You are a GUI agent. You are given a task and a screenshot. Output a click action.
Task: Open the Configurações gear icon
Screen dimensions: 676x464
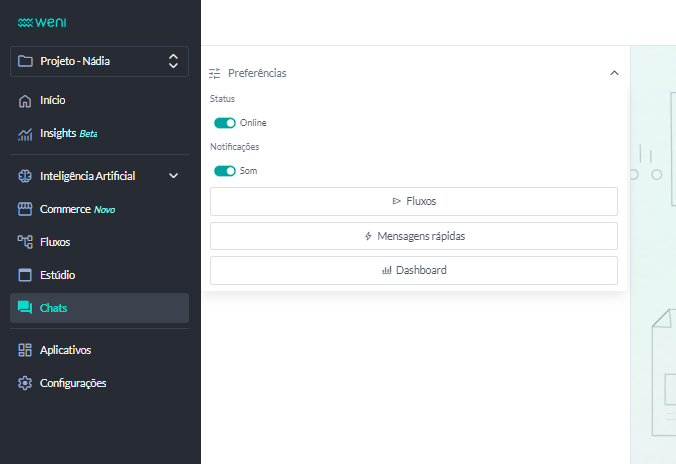click(26, 383)
